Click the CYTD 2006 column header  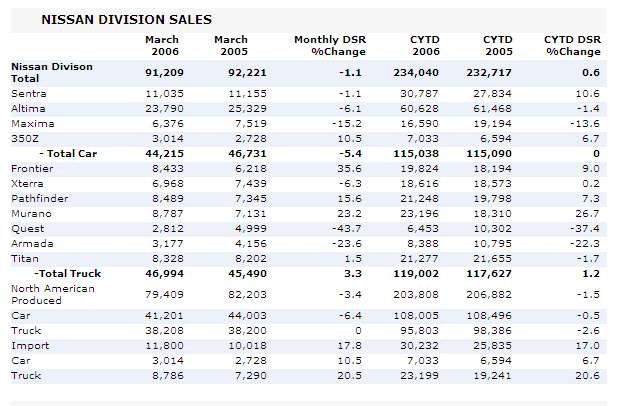click(425, 45)
